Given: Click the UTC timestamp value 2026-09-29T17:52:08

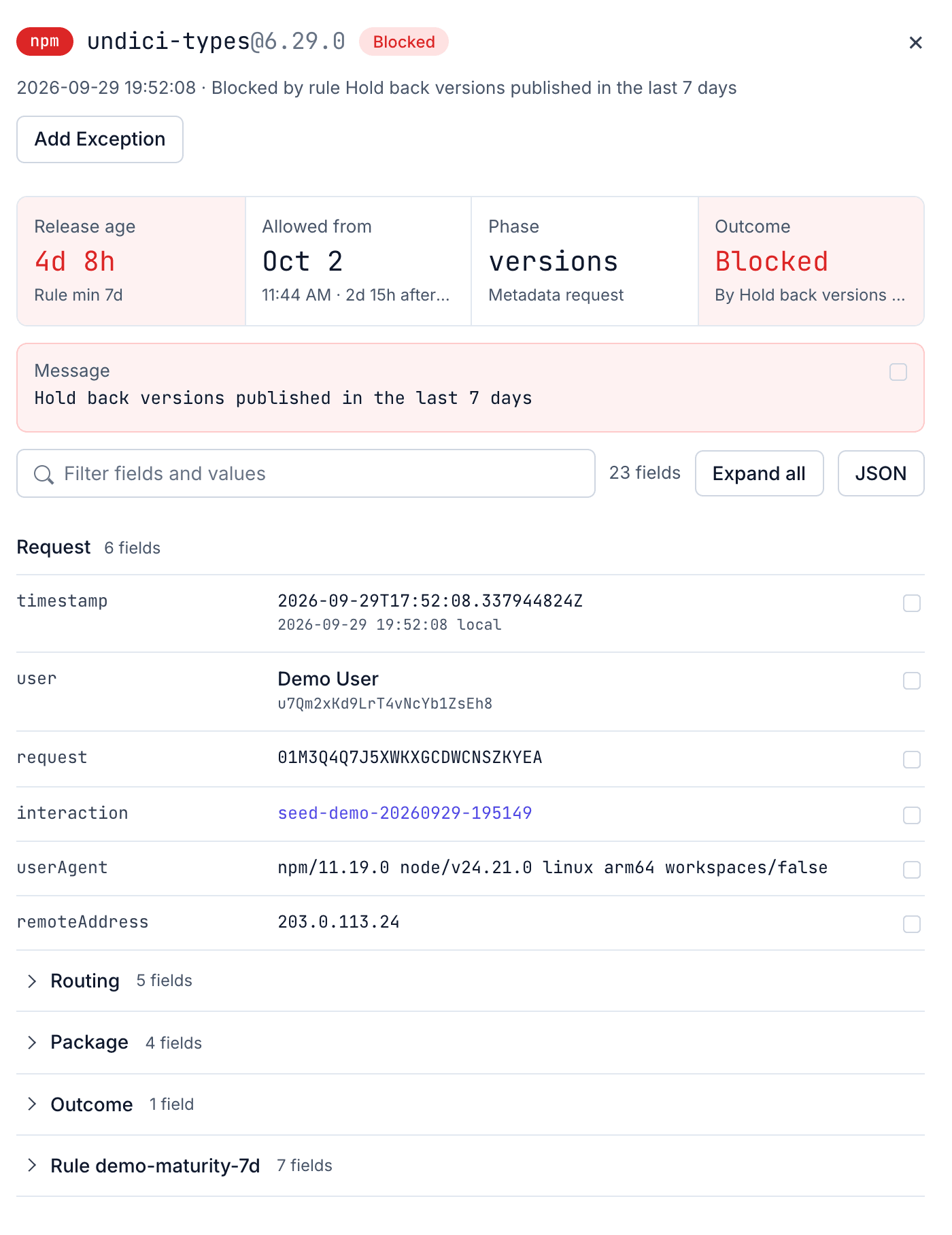Looking at the screenshot, I should click(430, 601).
